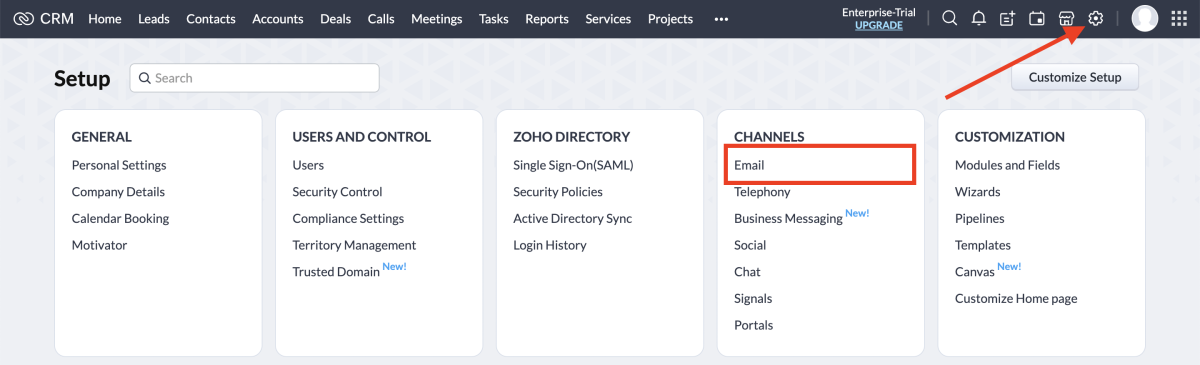
Task: Switch to the Accounts tab
Action: point(278,19)
